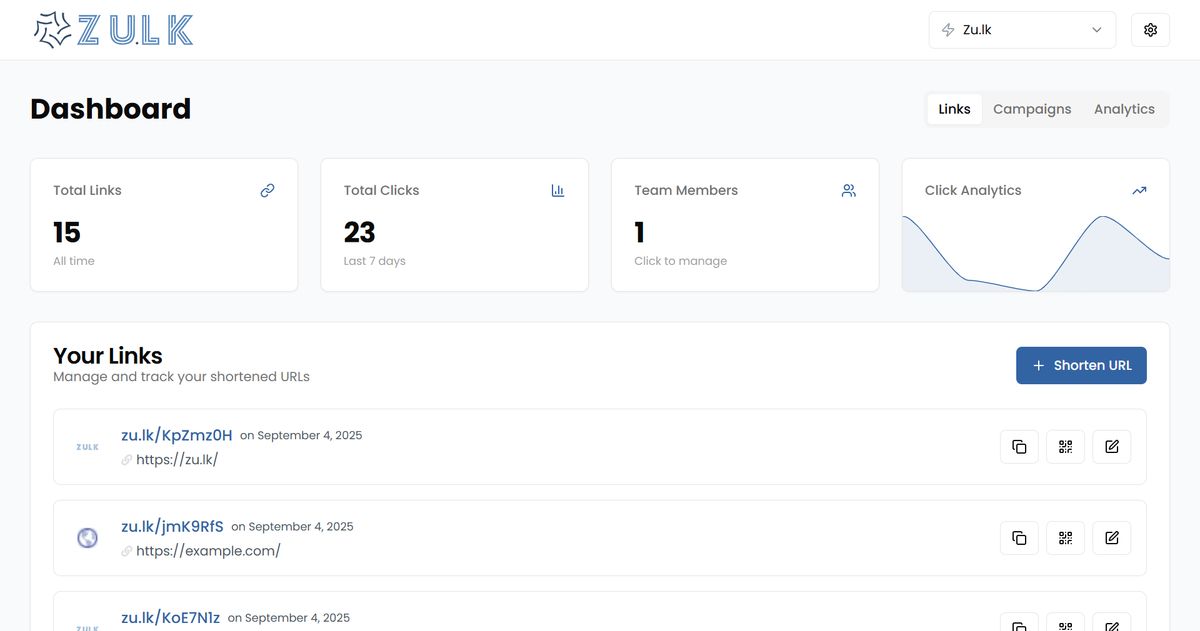This screenshot has height=631, width=1200.
Task: Copy the zu.lk/jmK9RfS short link
Action: [1019, 538]
